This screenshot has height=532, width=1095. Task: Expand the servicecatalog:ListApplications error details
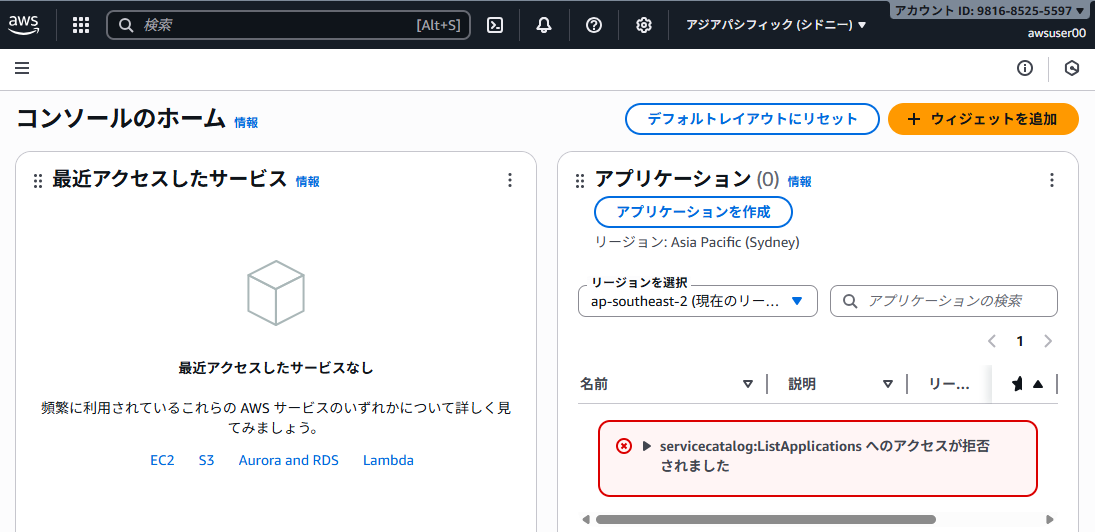click(647, 446)
